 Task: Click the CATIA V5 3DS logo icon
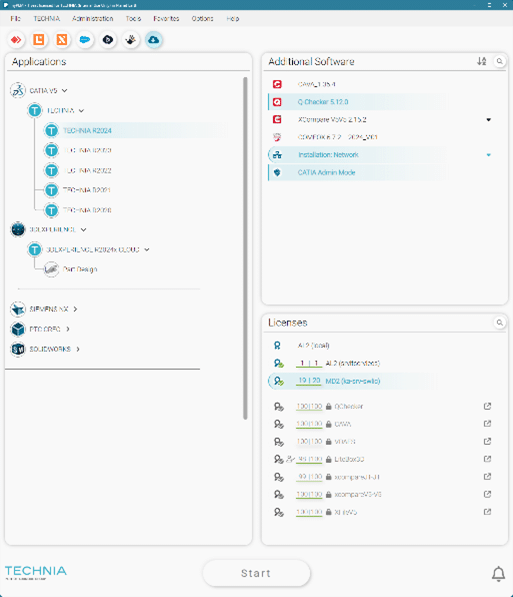[x=18, y=91]
